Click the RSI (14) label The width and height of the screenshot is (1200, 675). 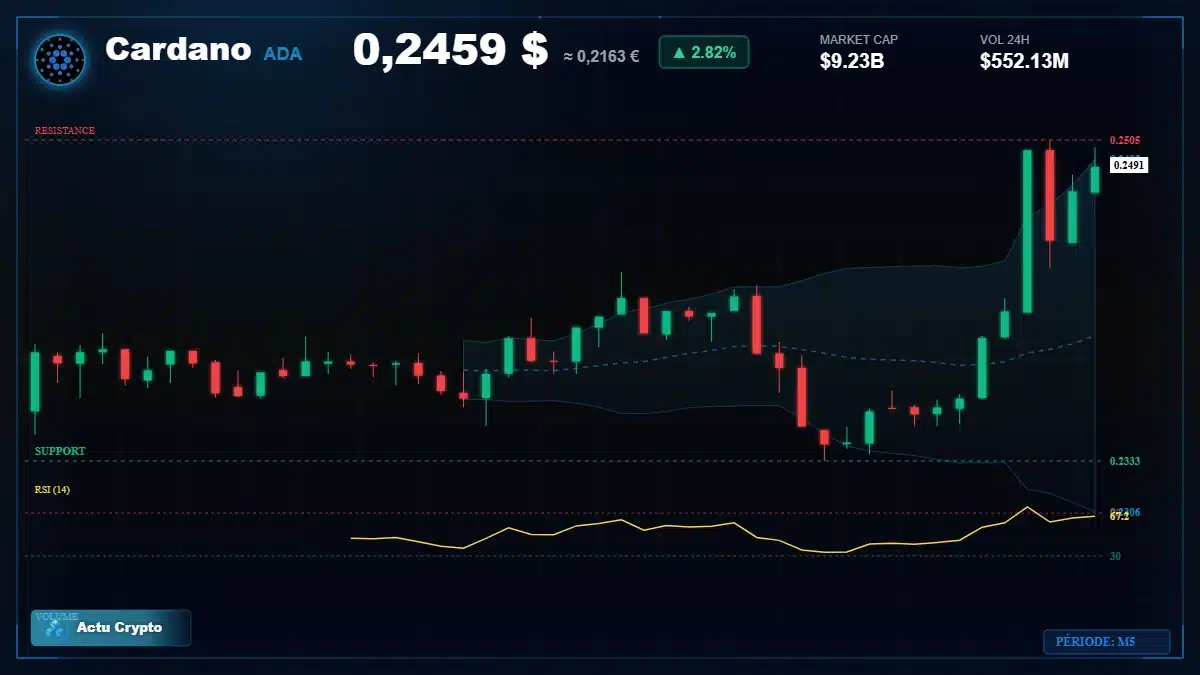52,489
